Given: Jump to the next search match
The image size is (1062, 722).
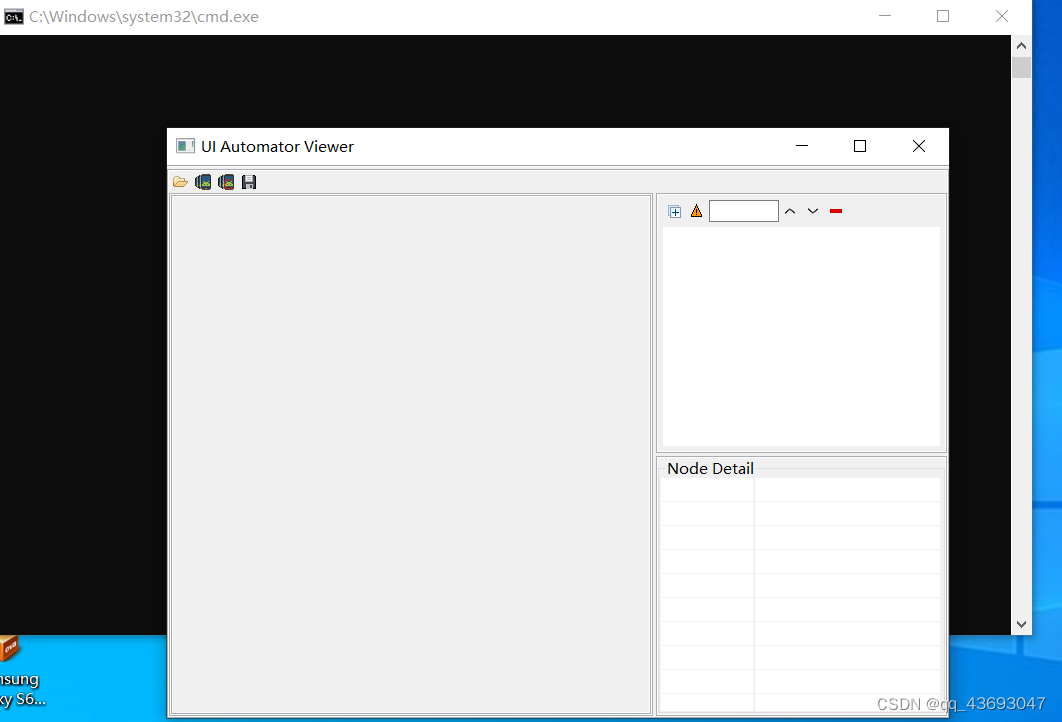Looking at the screenshot, I should pyautogui.click(x=813, y=210).
